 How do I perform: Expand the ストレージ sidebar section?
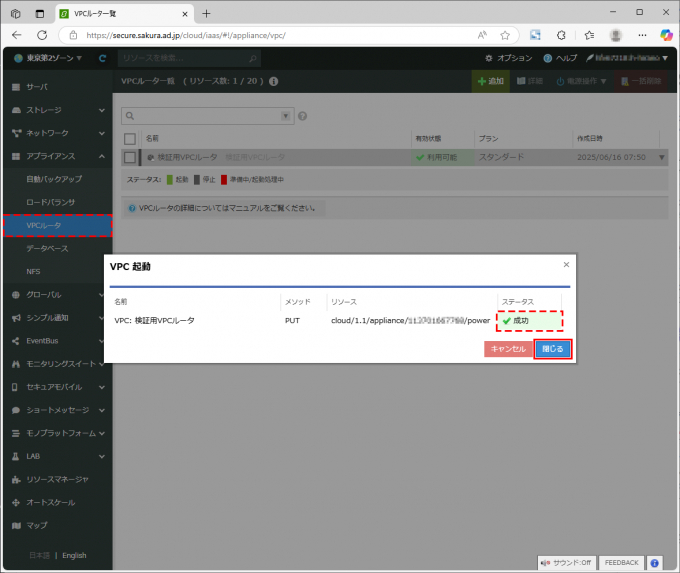tap(58, 110)
